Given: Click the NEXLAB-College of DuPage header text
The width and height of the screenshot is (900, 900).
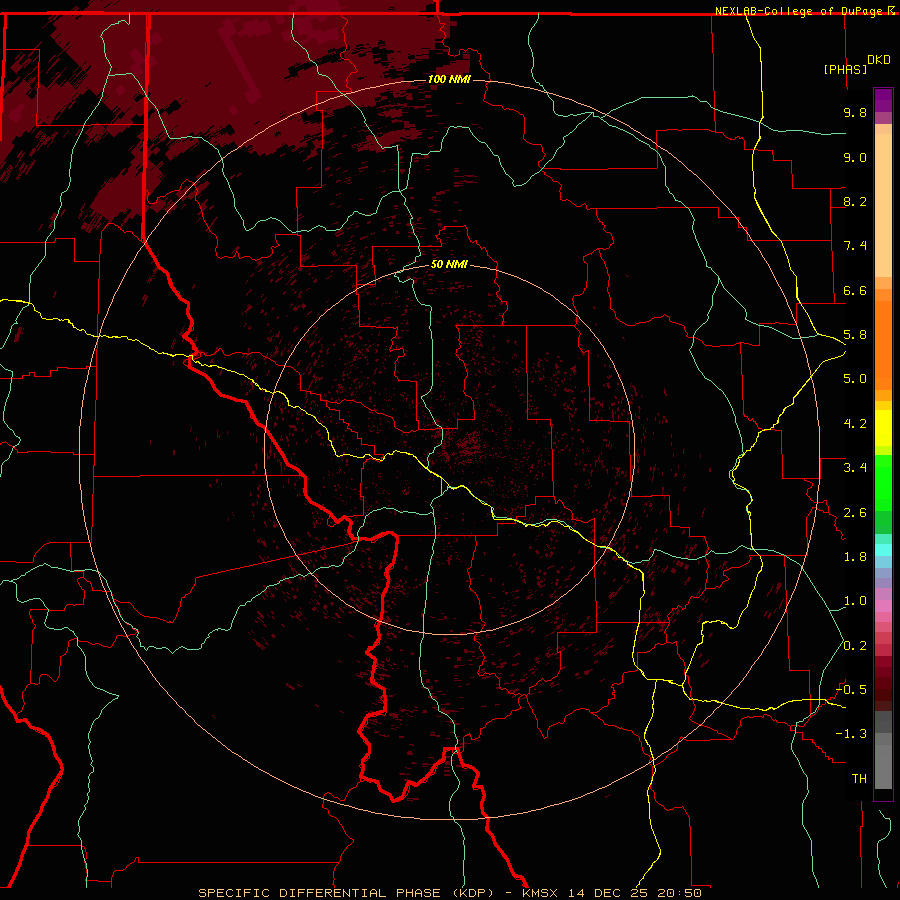Looking at the screenshot, I should coord(799,11).
